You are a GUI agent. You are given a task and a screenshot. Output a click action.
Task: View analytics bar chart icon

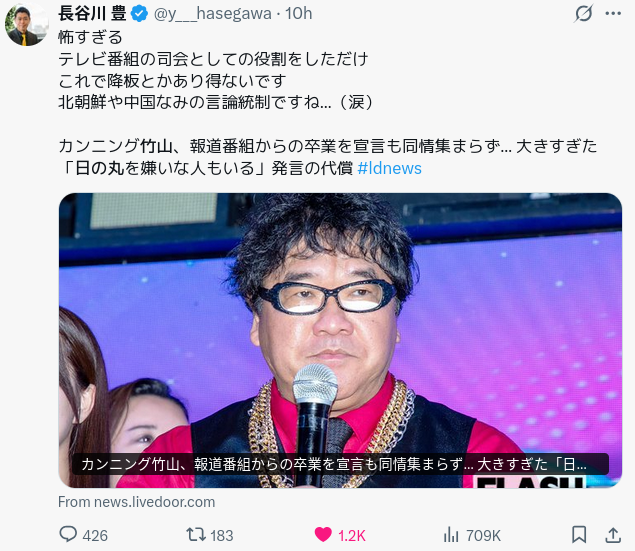click(451, 535)
